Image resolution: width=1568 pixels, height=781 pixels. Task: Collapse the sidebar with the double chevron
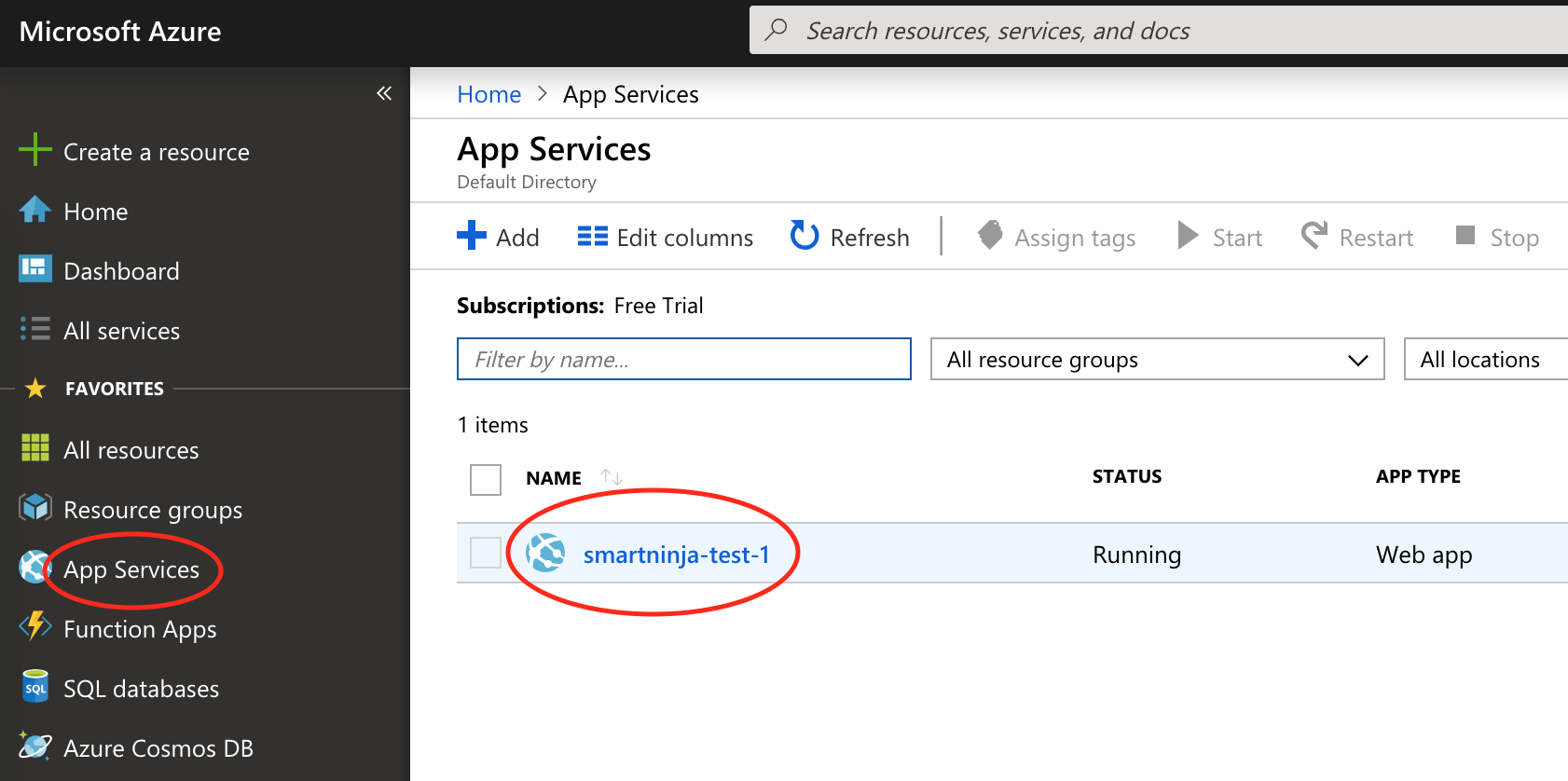[x=384, y=93]
